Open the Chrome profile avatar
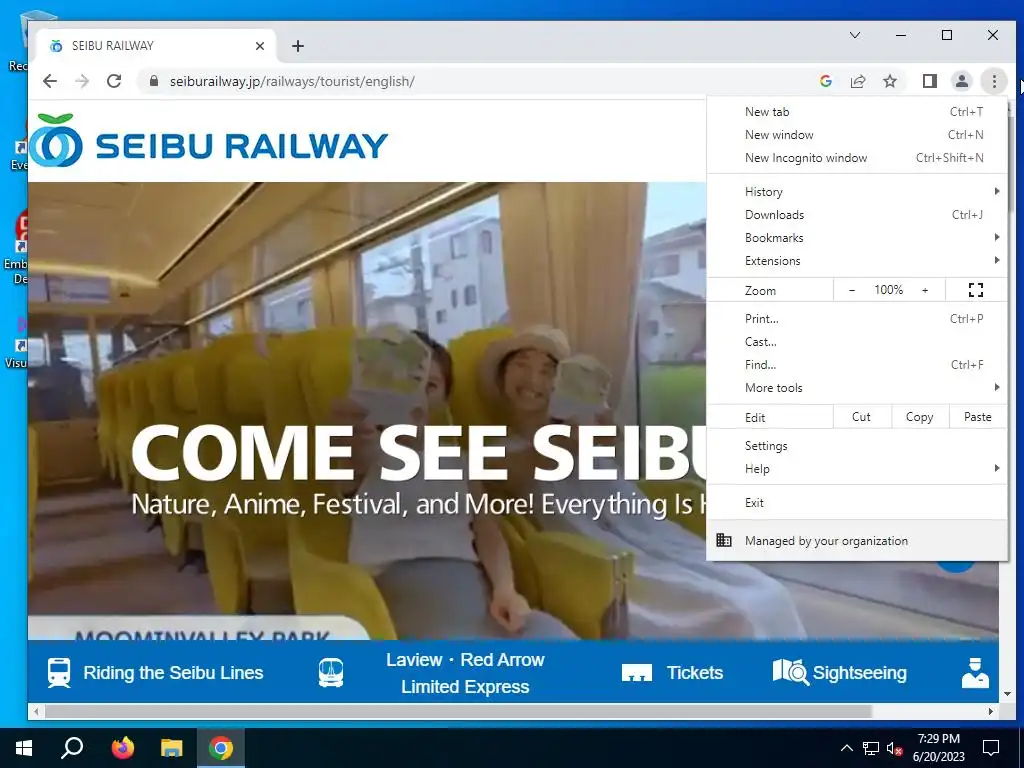Viewport: 1024px width, 768px height. tap(961, 81)
